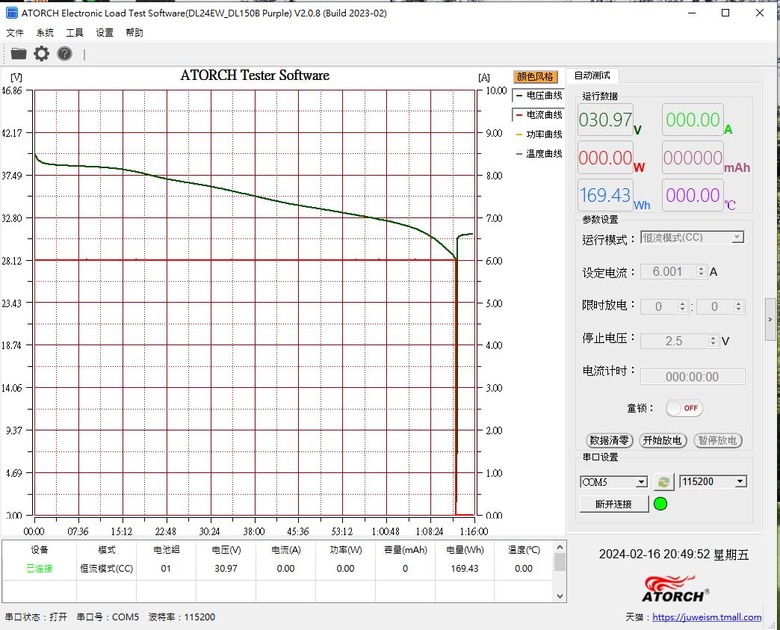Click the 开始放电 start discharge button
The width and height of the screenshot is (780, 630).
coord(663,440)
